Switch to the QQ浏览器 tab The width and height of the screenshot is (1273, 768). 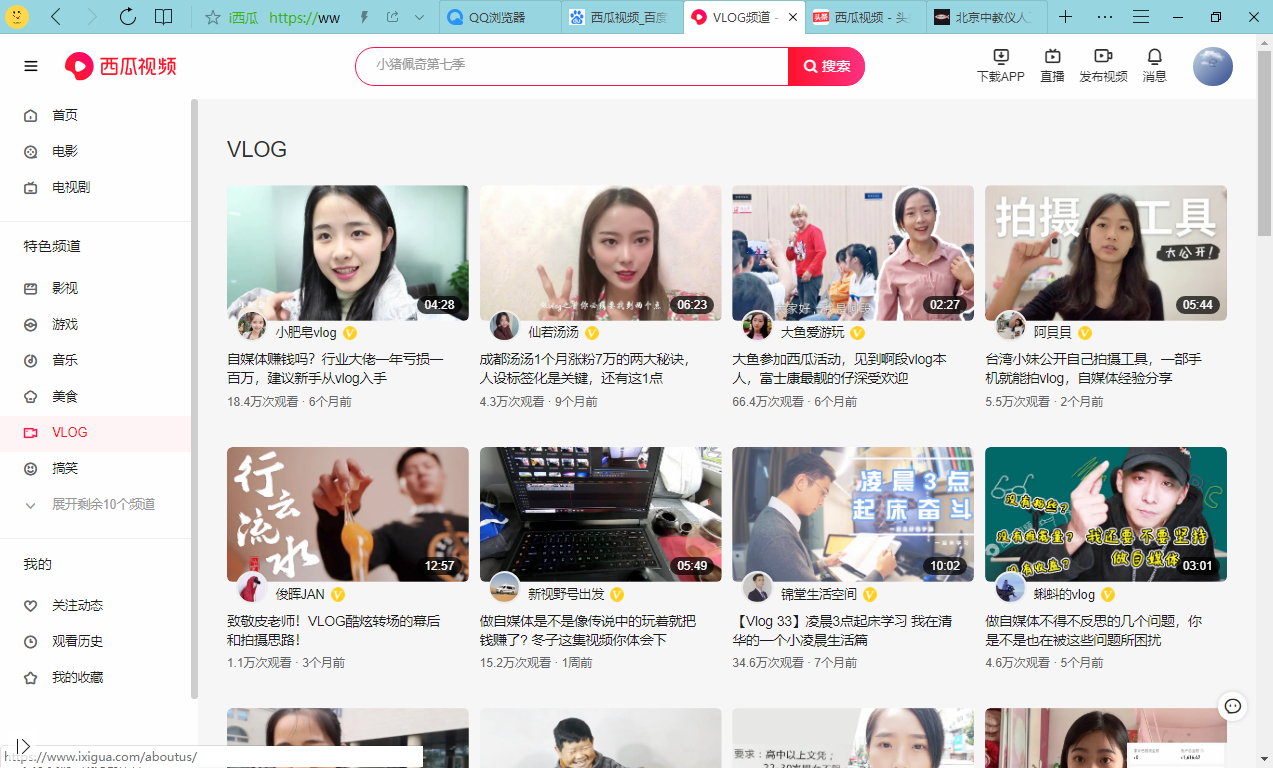coord(499,17)
